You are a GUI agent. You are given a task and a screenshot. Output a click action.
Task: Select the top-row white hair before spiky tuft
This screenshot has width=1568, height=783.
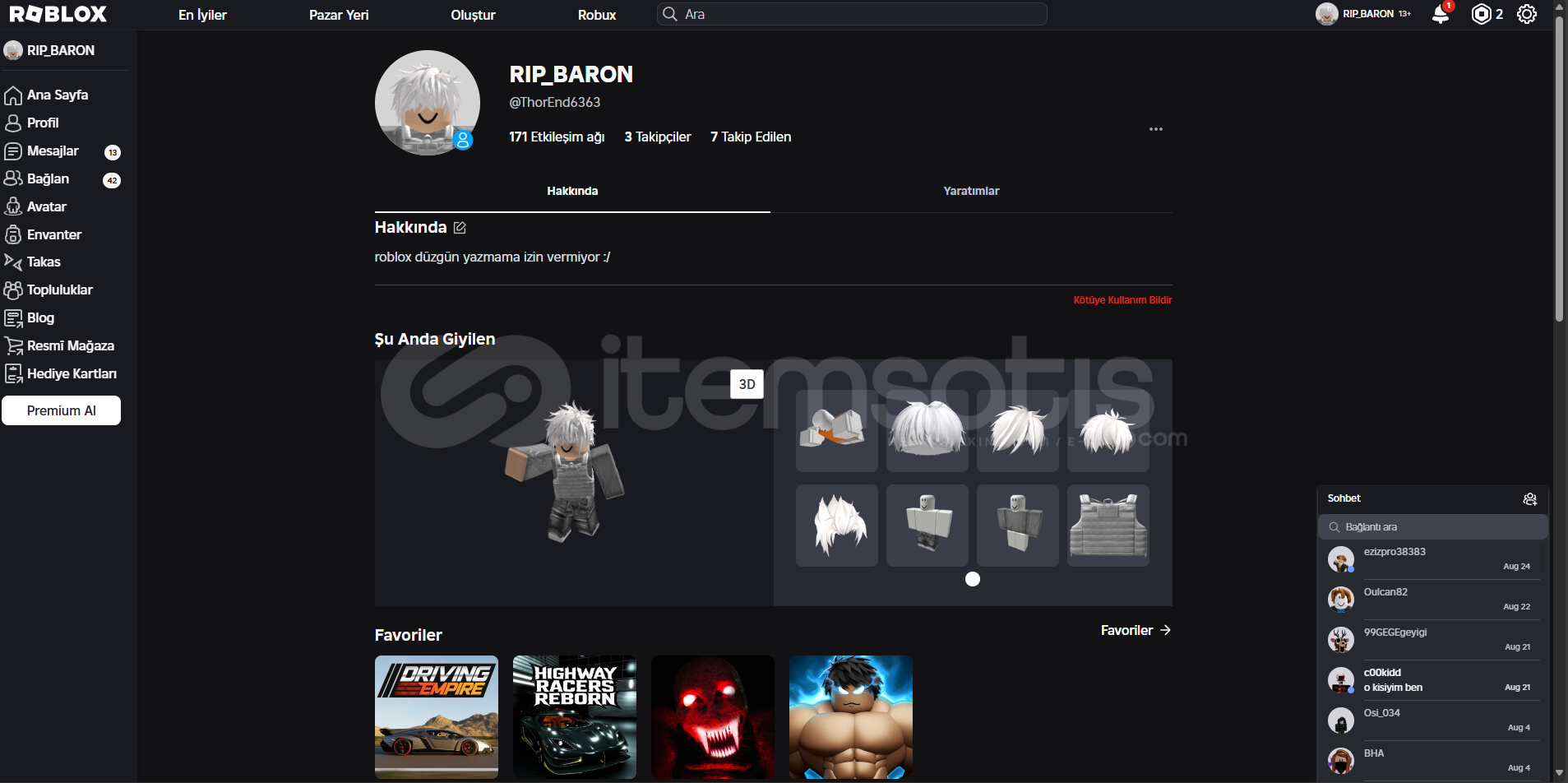1018,431
